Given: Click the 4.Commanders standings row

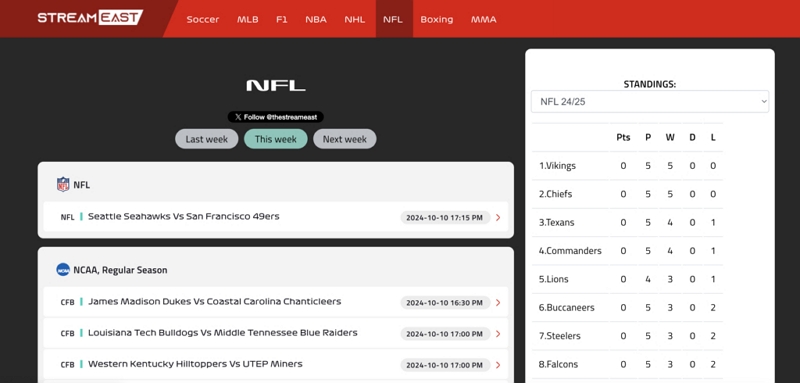Looking at the screenshot, I should (x=628, y=251).
